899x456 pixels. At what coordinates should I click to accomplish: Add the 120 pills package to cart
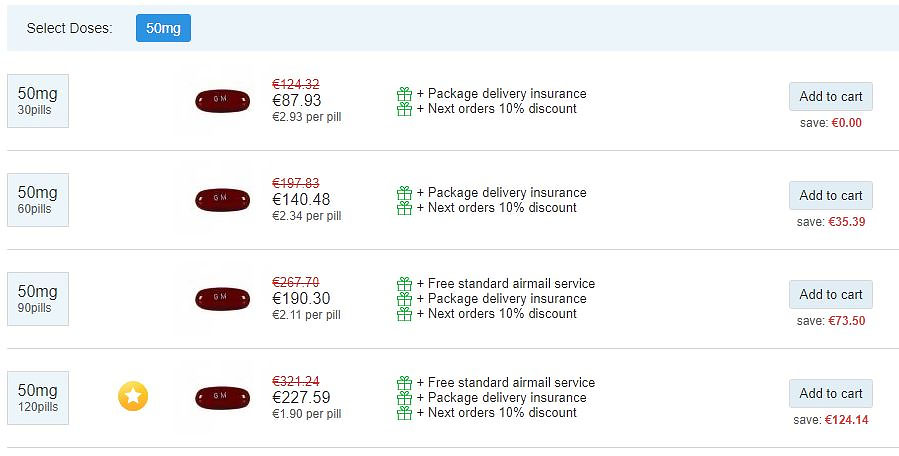point(831,393)
